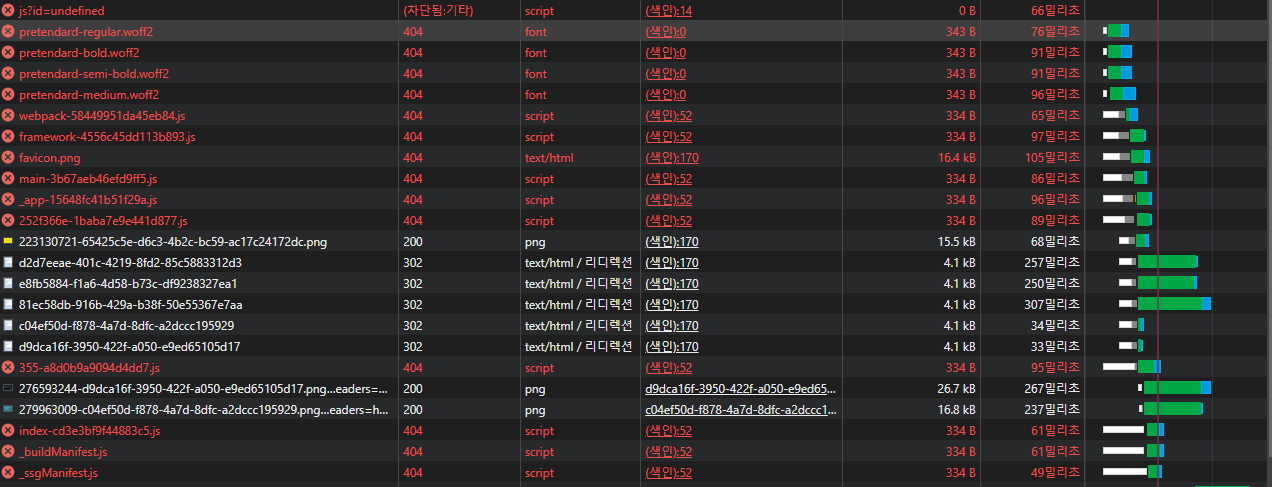Click thumbnail icon of 279963009 png request

click(x=8, y=410)
